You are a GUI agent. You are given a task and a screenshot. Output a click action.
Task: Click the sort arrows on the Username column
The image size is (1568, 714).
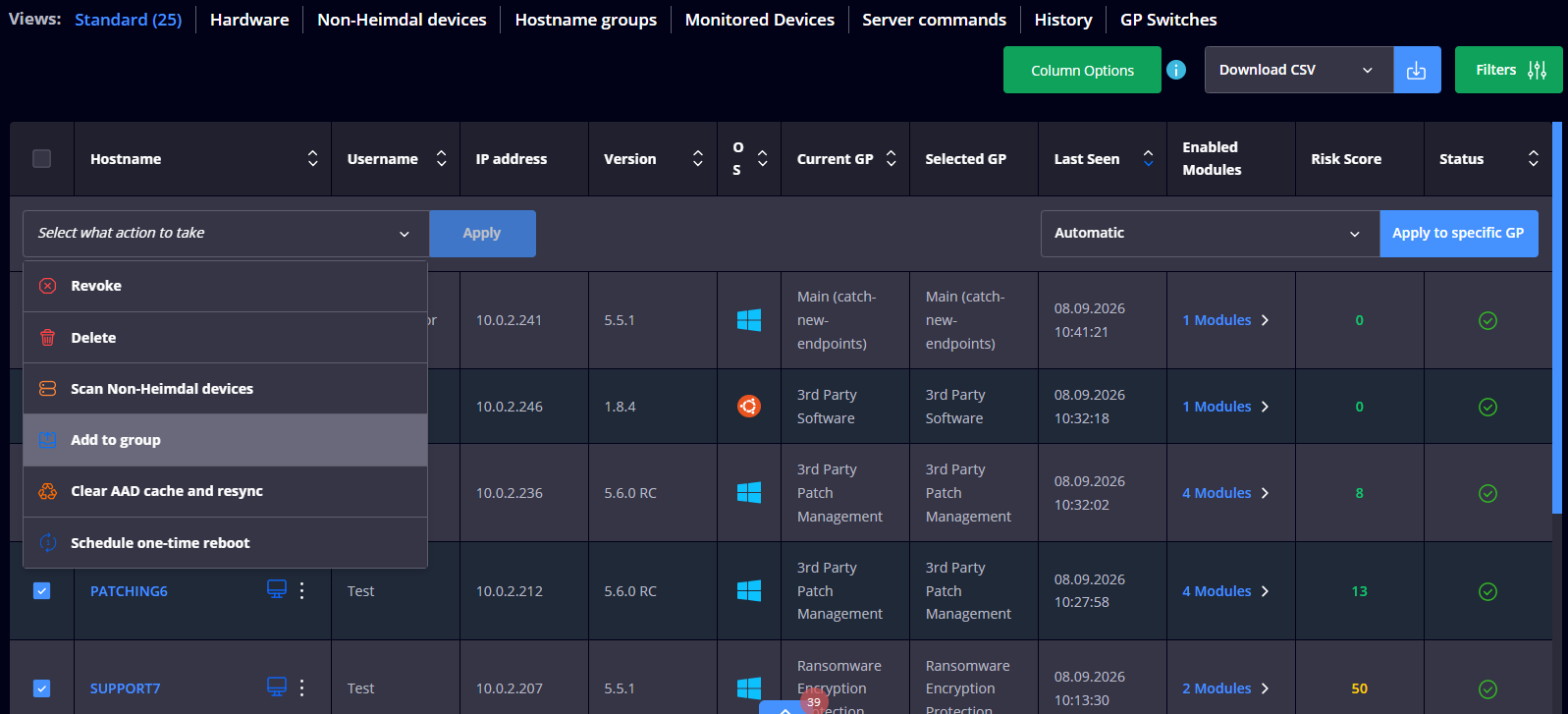441,158
